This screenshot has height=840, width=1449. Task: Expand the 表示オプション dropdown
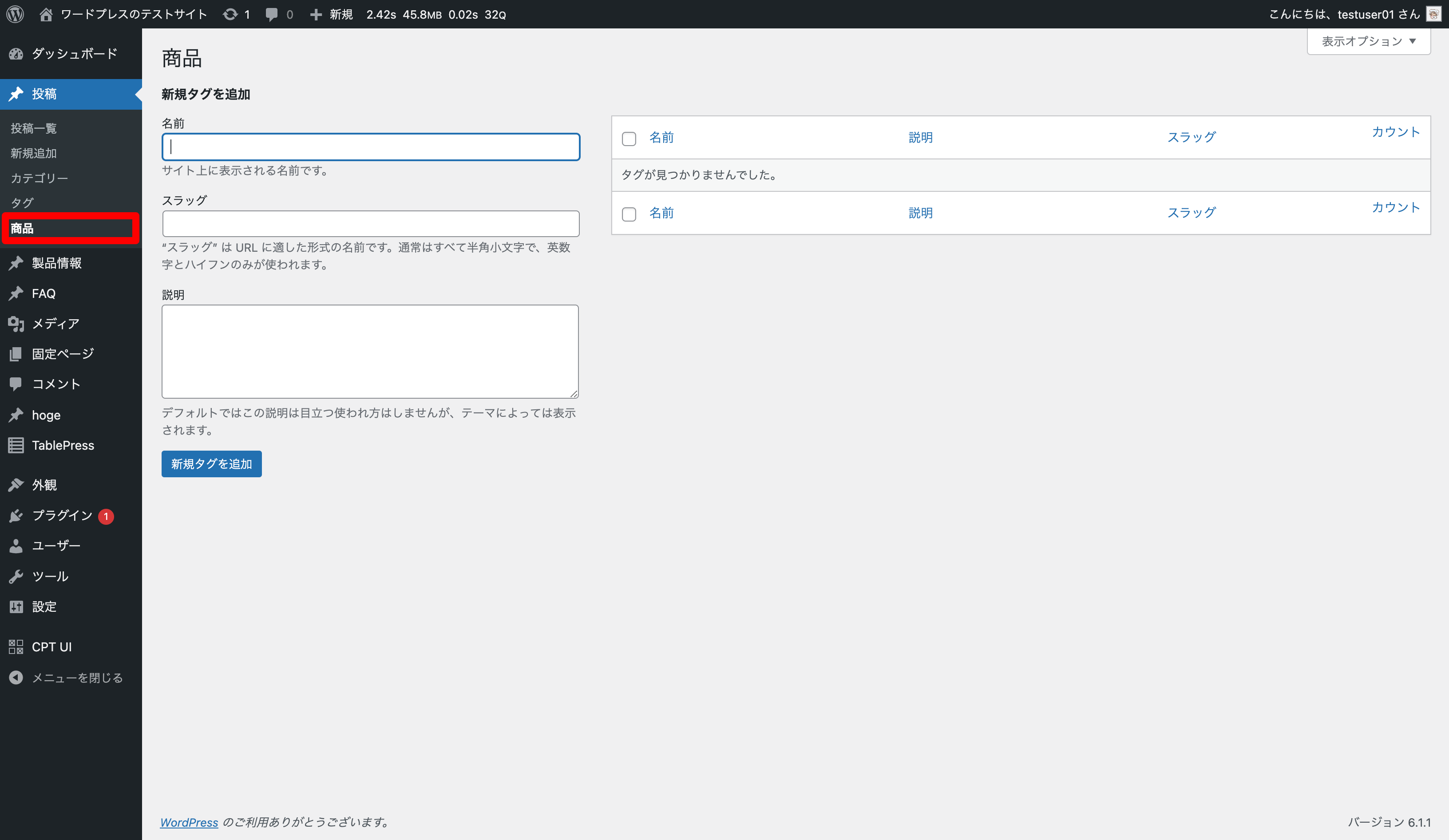click(1369, 41)
